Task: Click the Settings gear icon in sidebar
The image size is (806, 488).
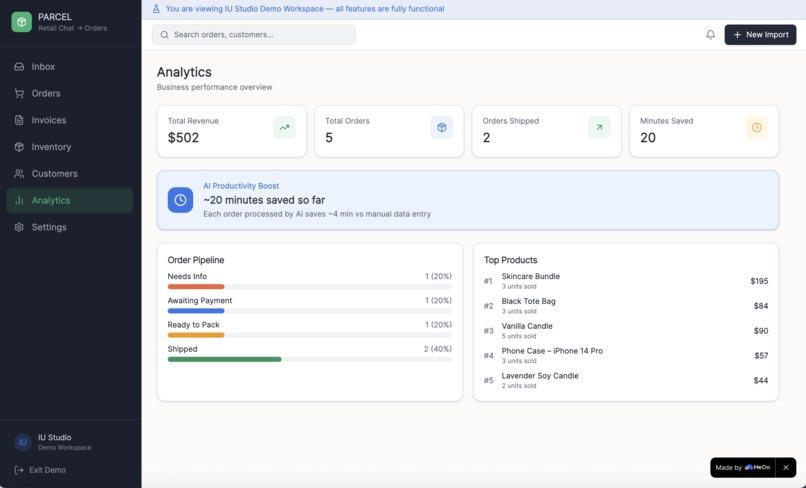Action: [19, 227]
